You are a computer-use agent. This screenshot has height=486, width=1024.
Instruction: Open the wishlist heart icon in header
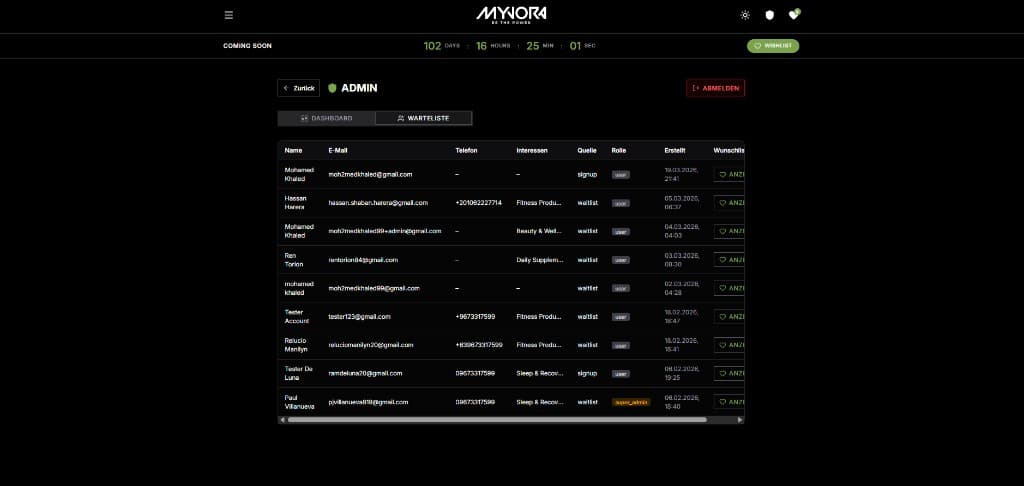793,14
